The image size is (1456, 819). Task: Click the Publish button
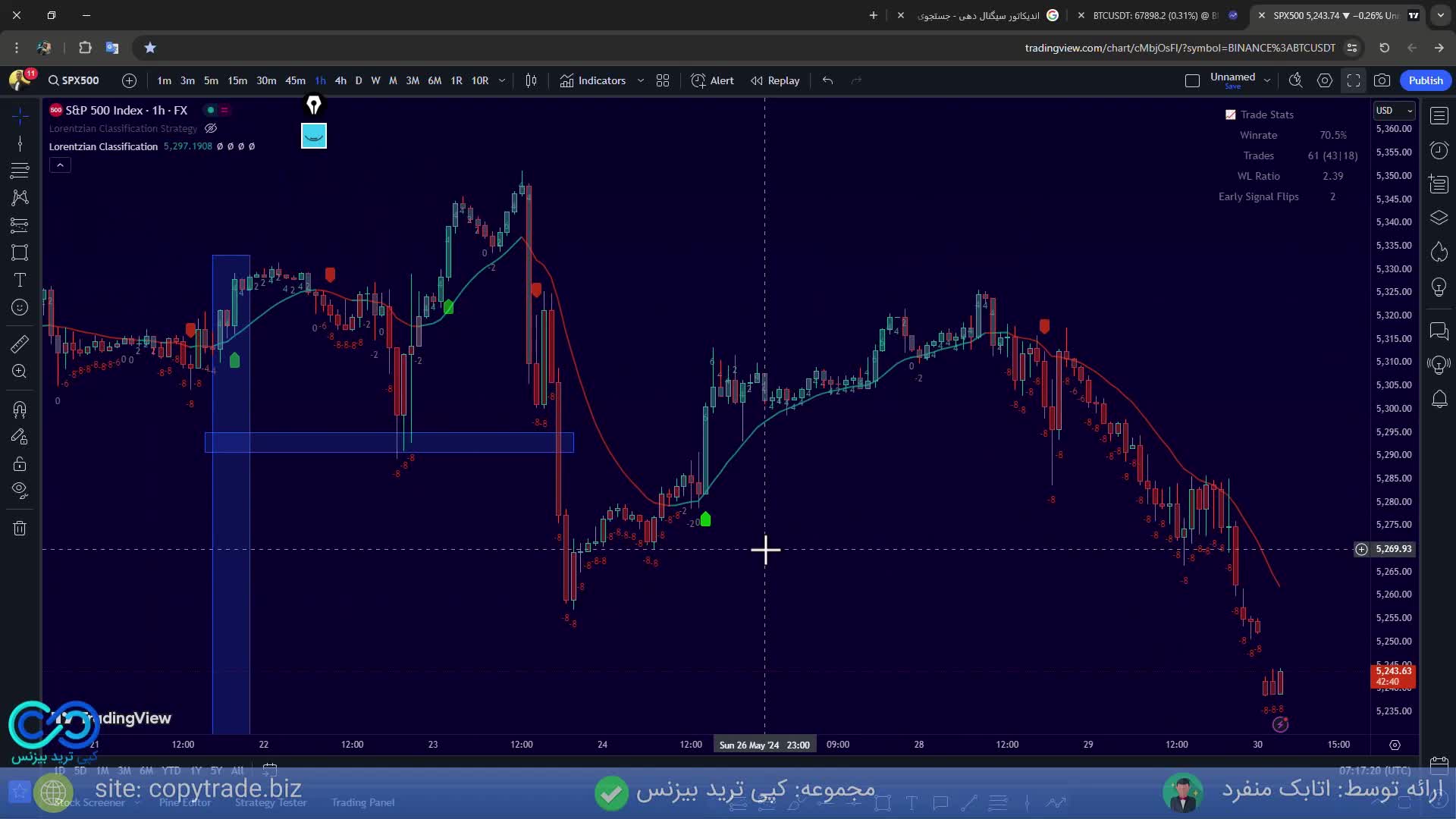click(1425, 80)
